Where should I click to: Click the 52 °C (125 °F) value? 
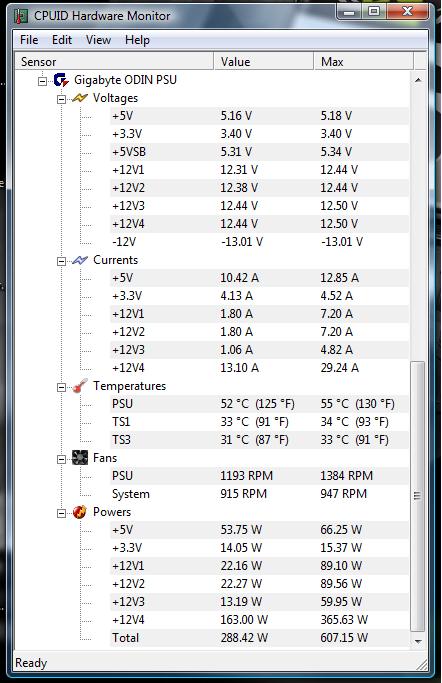(x=257, y=404)
